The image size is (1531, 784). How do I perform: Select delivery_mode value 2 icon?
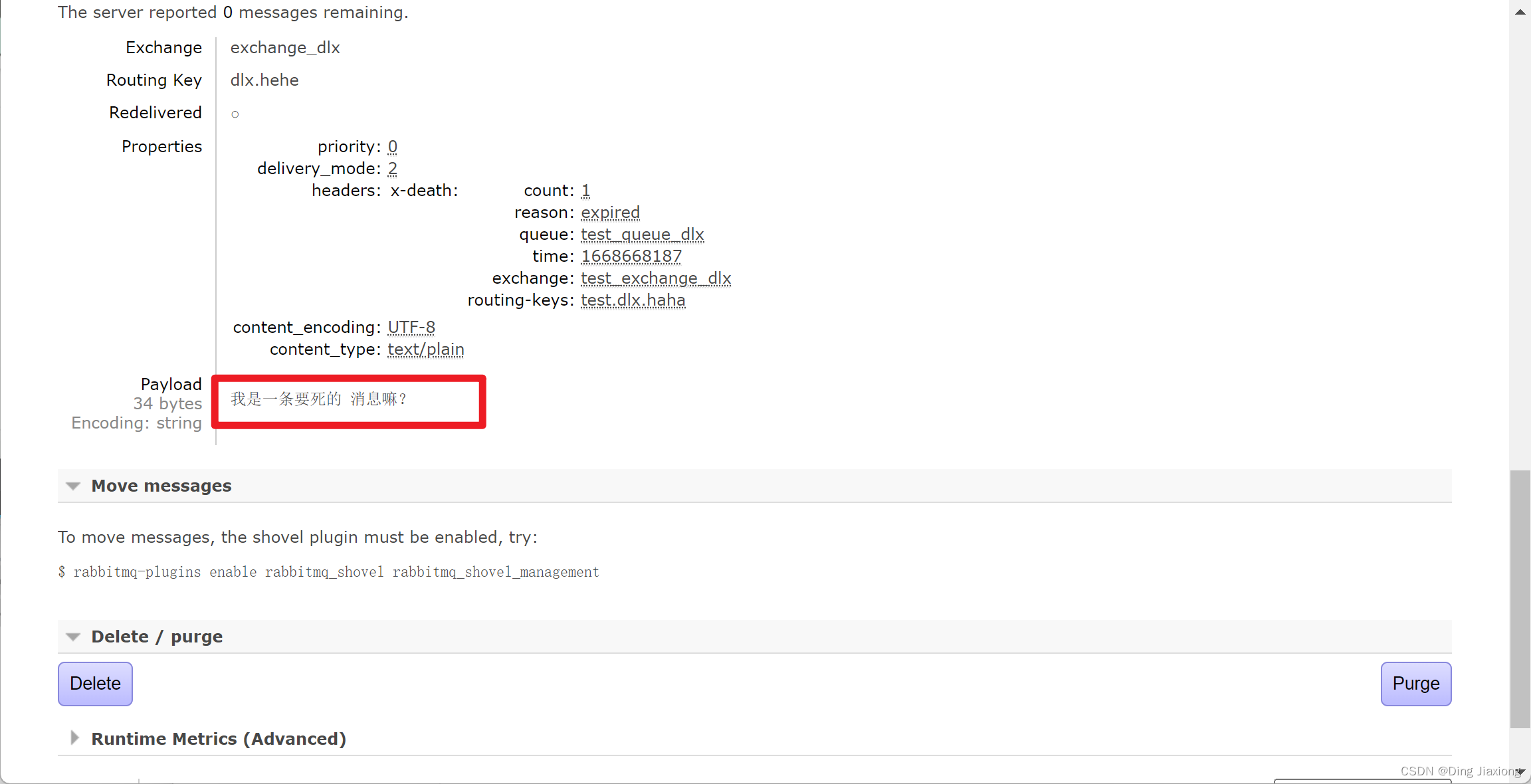(x=393, y=168)
